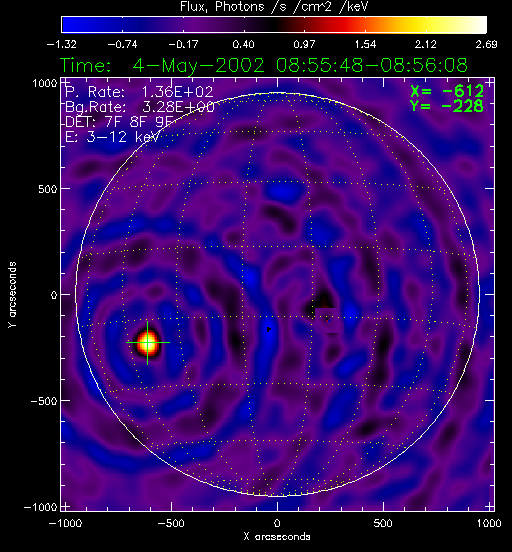
Task: Click the DET: 7F 8F 9F label
Action: click(119, 122)
